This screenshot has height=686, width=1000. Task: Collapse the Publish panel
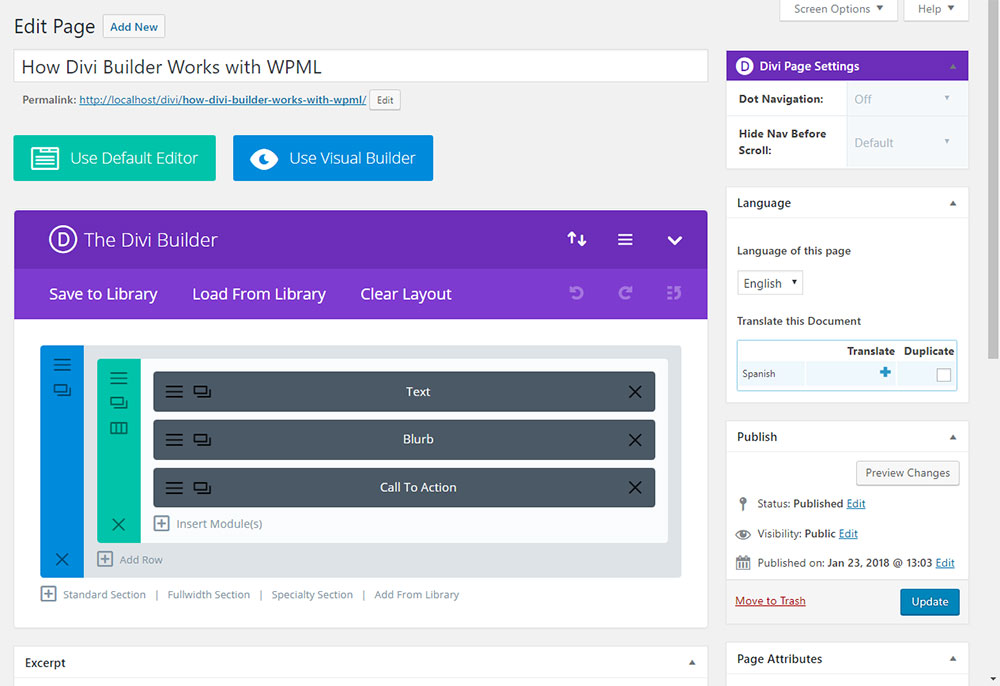[x=953, y=437]
